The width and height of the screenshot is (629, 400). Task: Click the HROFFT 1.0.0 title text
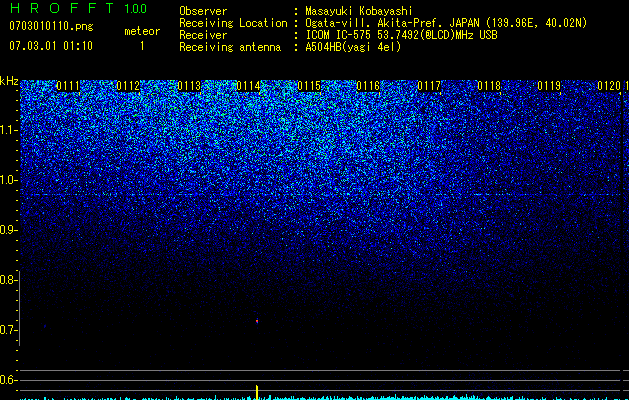coord(78,8)
